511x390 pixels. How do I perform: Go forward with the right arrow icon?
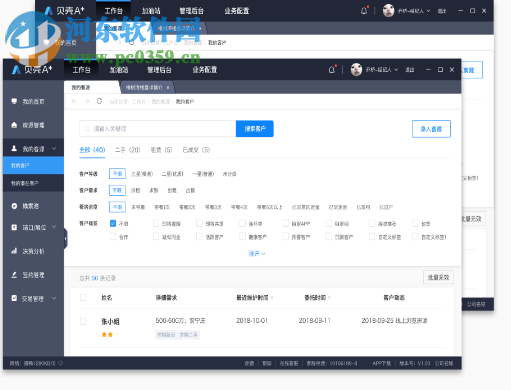87,101
